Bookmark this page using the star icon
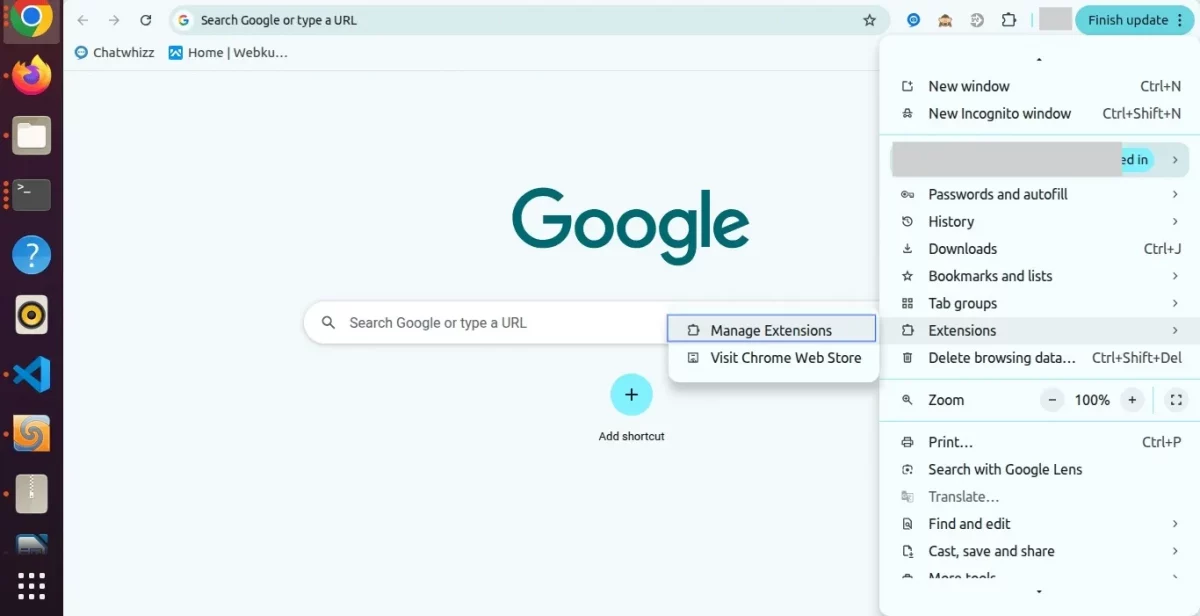 click(869, 19)
